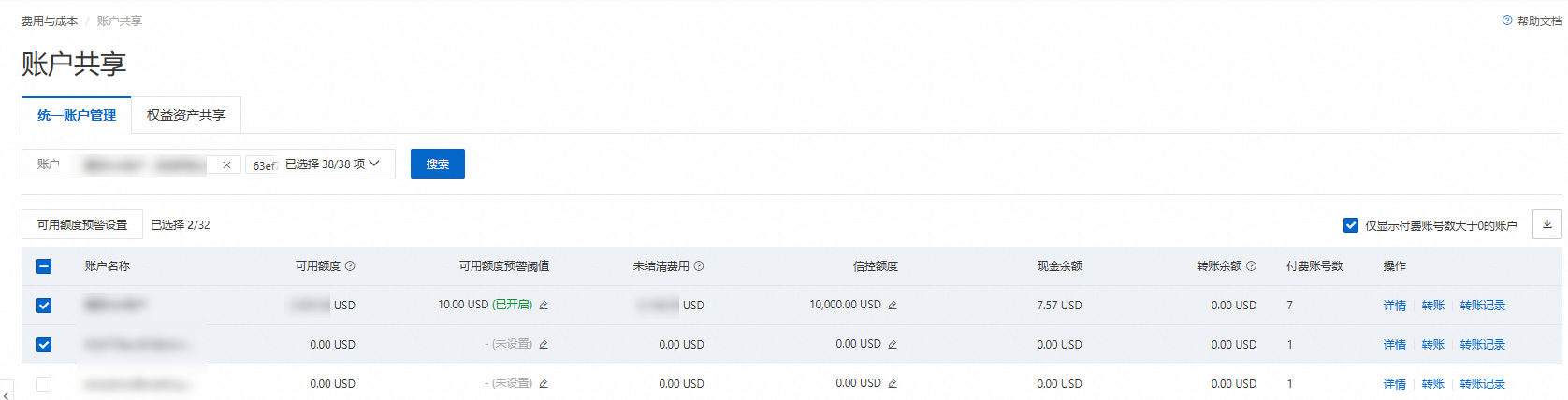Screen dimensions: 1568x400
Task: Toggle 仅显示付费账号数大于0的账户 checkbox
Action: 1350,225
